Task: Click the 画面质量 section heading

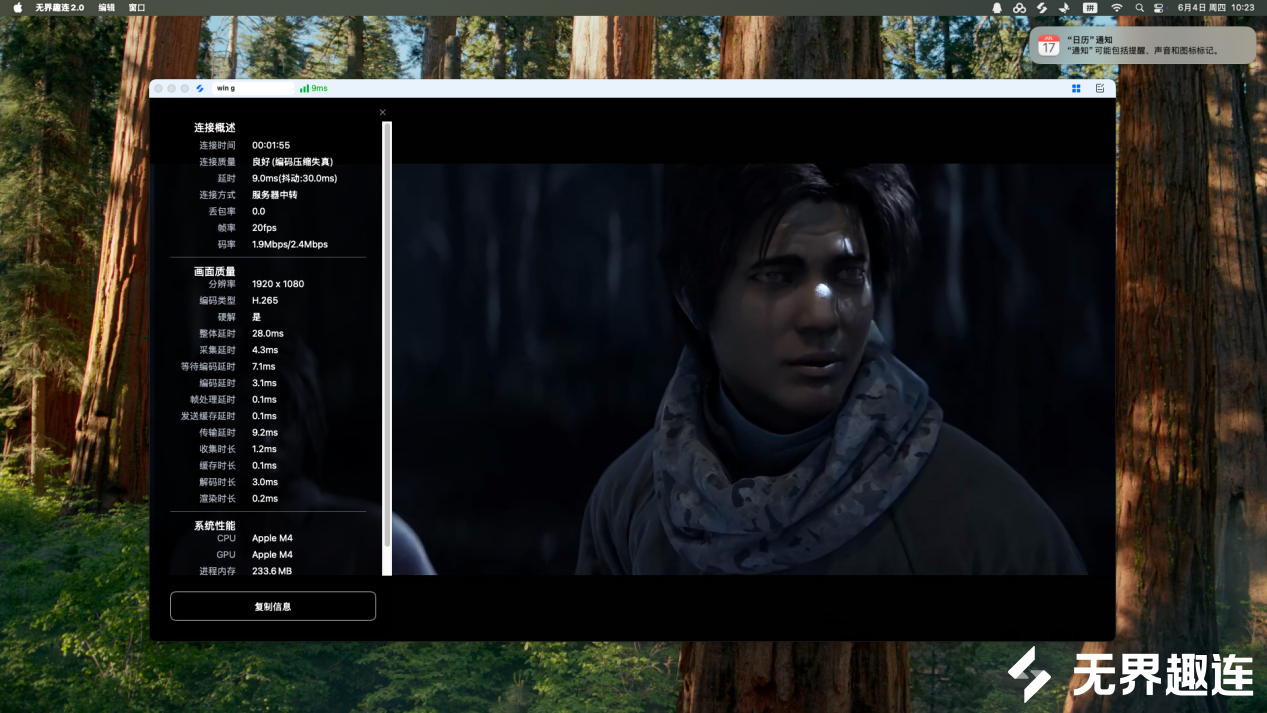Action: click(215, 271)
